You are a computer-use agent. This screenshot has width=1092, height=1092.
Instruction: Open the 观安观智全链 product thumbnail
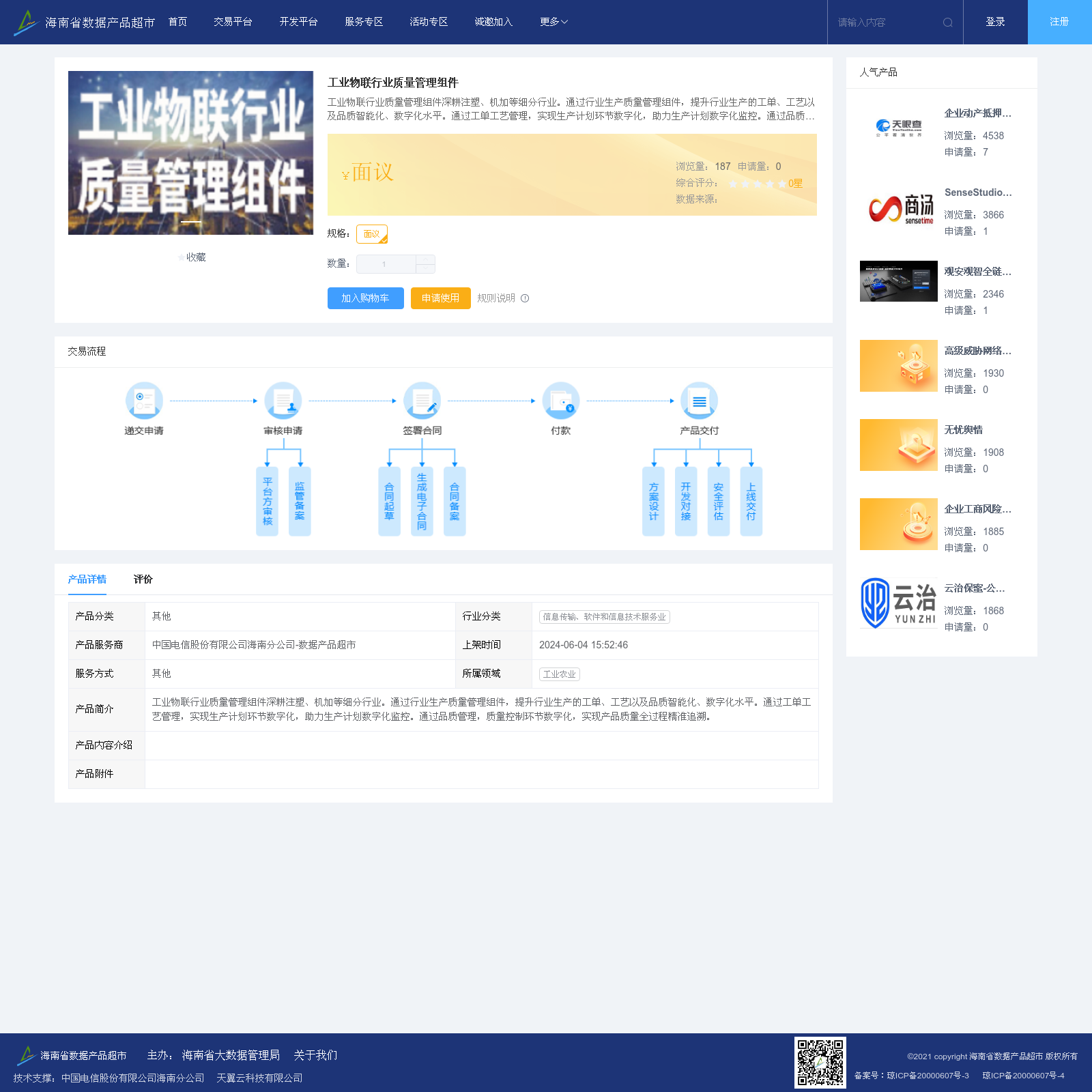click(x=899, y=281)
